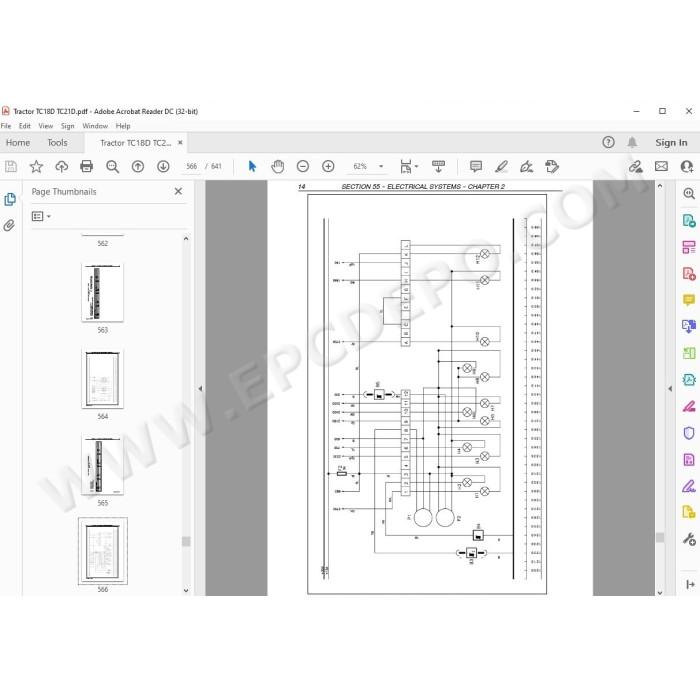Print the document
Viewport: 700px width, 700px height.
coord(87,167)
